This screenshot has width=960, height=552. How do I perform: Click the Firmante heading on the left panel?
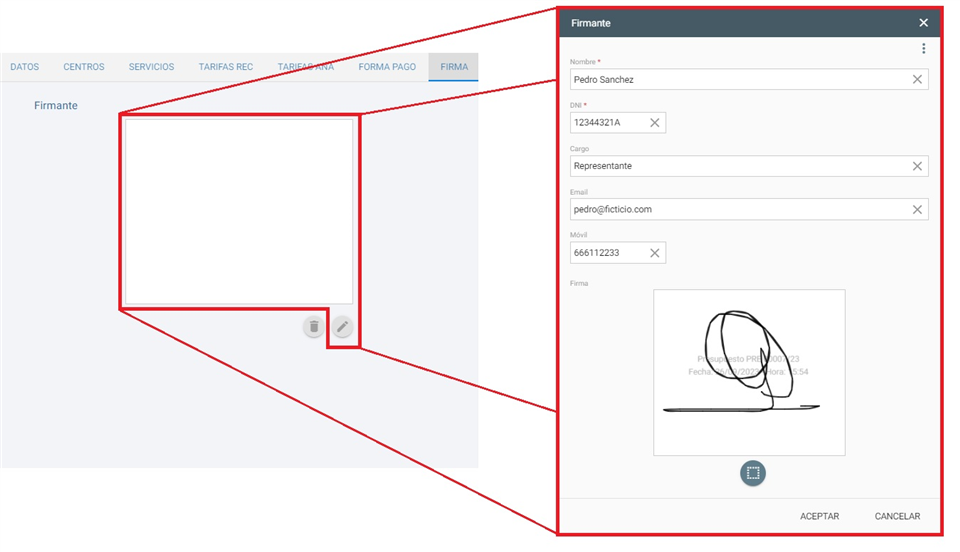pyautogui.click(x=56, y=106)
